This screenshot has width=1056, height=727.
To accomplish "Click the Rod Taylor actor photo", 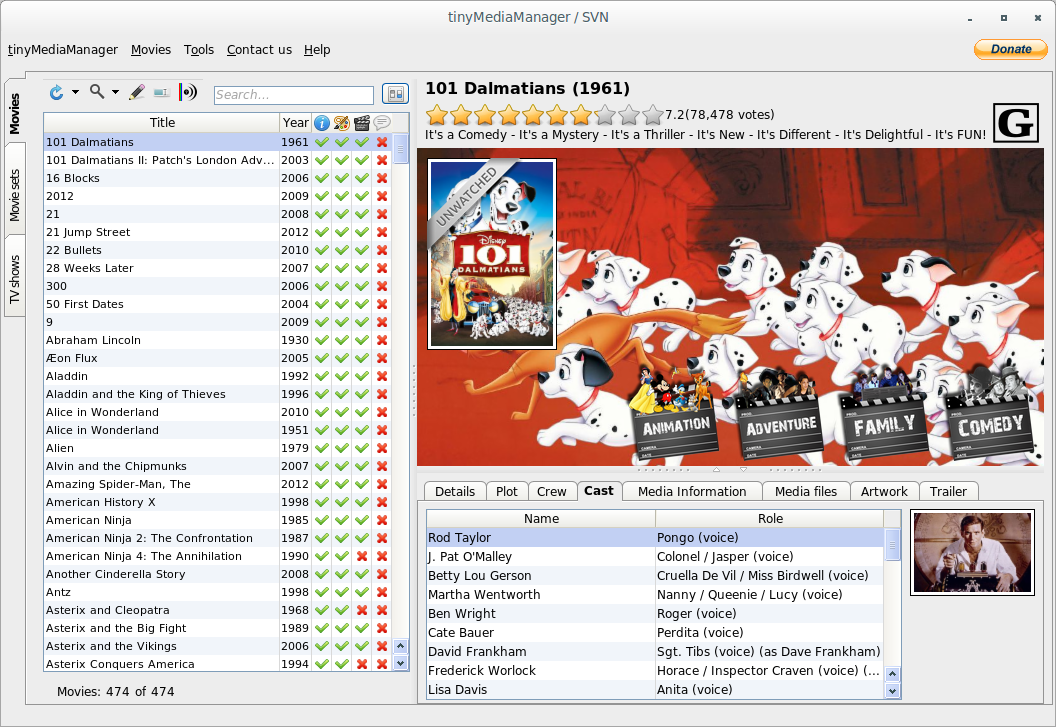I will [x=972, y=552].
